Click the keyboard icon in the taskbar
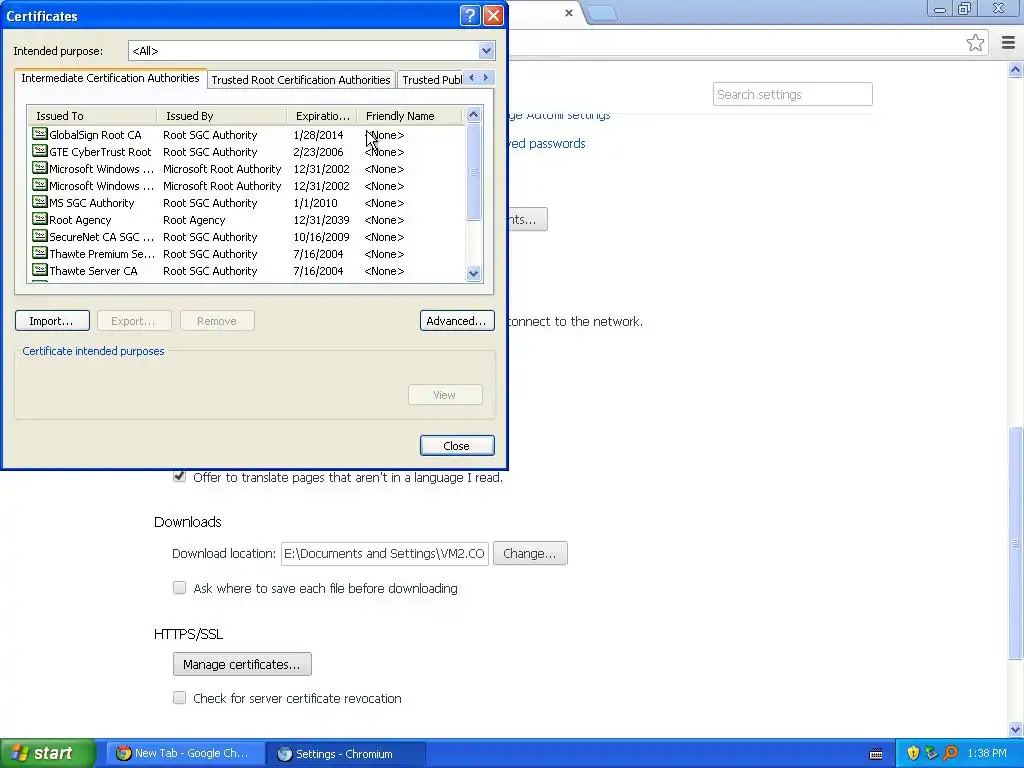 click(876, 754)
